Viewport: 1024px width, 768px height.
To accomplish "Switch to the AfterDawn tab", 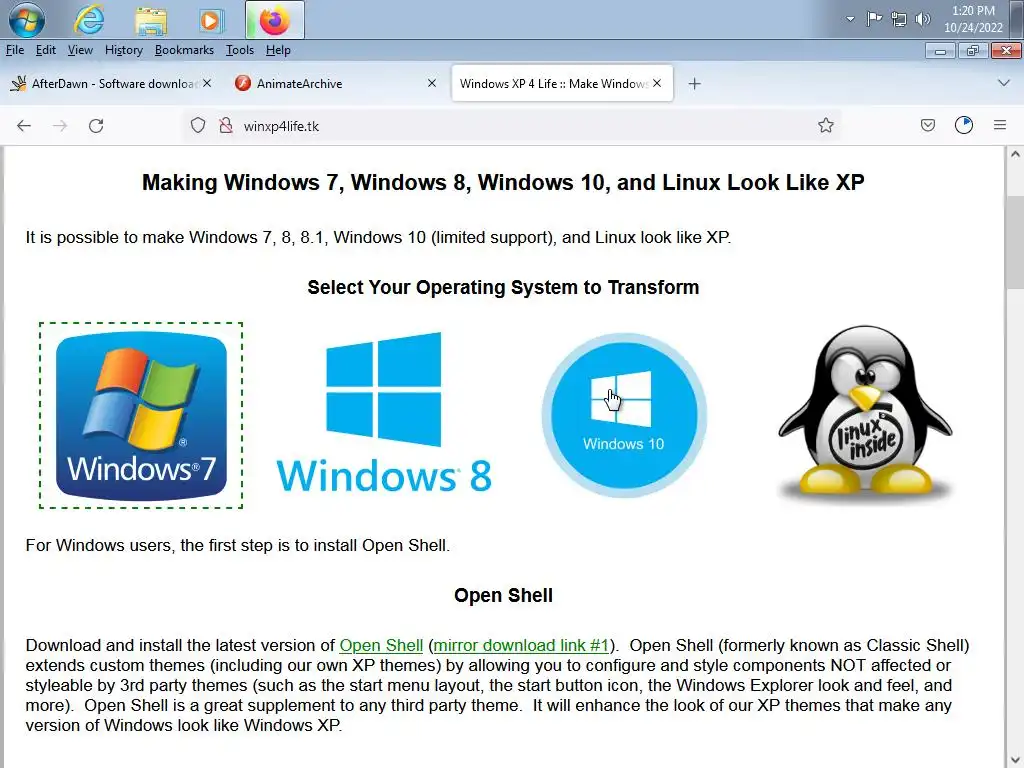I will (104, 83).
